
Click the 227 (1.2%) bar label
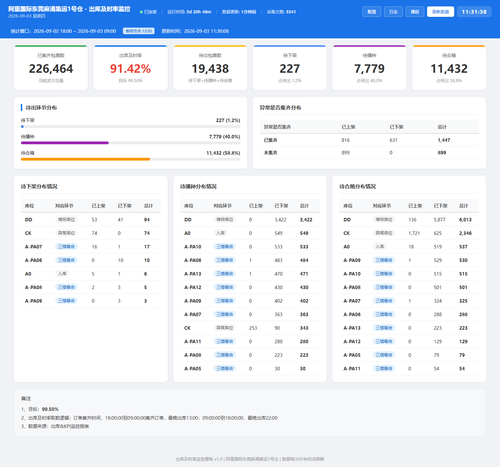point(228,120)
